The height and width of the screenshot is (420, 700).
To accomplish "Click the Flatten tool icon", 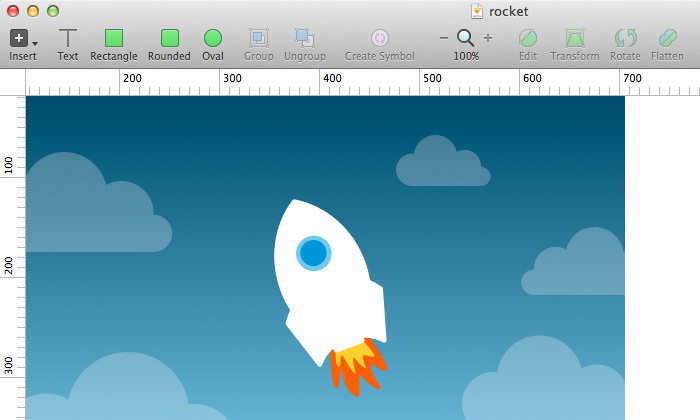I will pyautogui.click(x=667, y=39).
